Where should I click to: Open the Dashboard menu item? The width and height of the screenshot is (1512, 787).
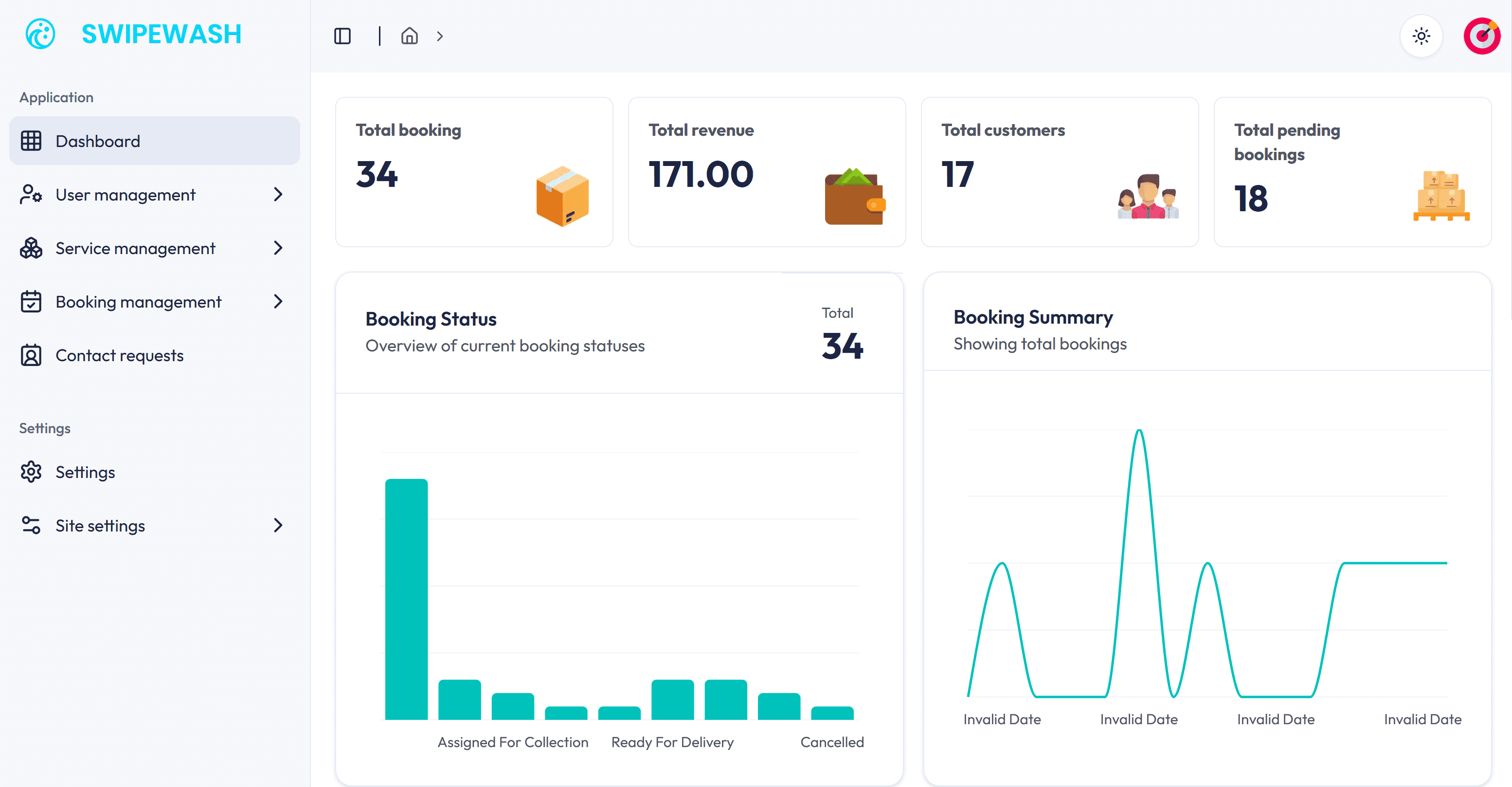97,140
